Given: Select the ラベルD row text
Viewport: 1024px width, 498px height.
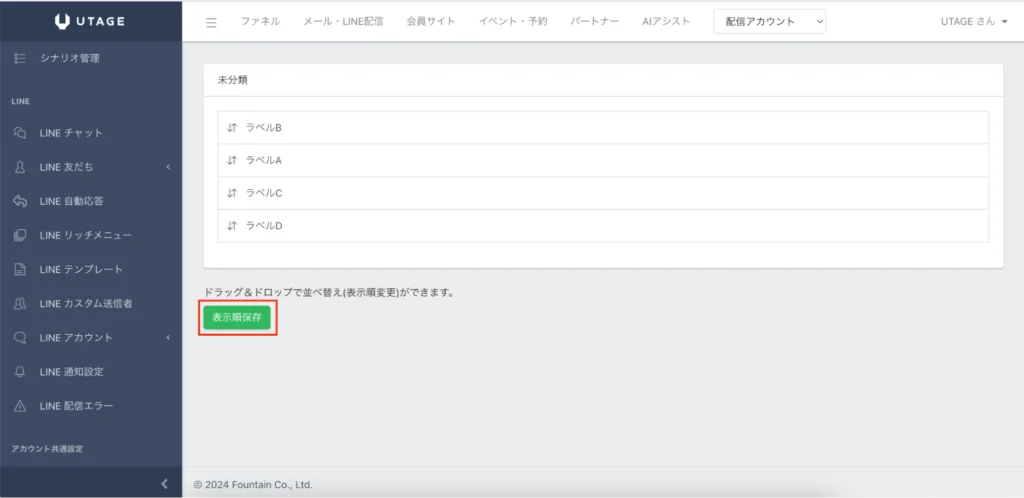Looking at the screenshot, I should pyautogui.click(x=263, y=226).
